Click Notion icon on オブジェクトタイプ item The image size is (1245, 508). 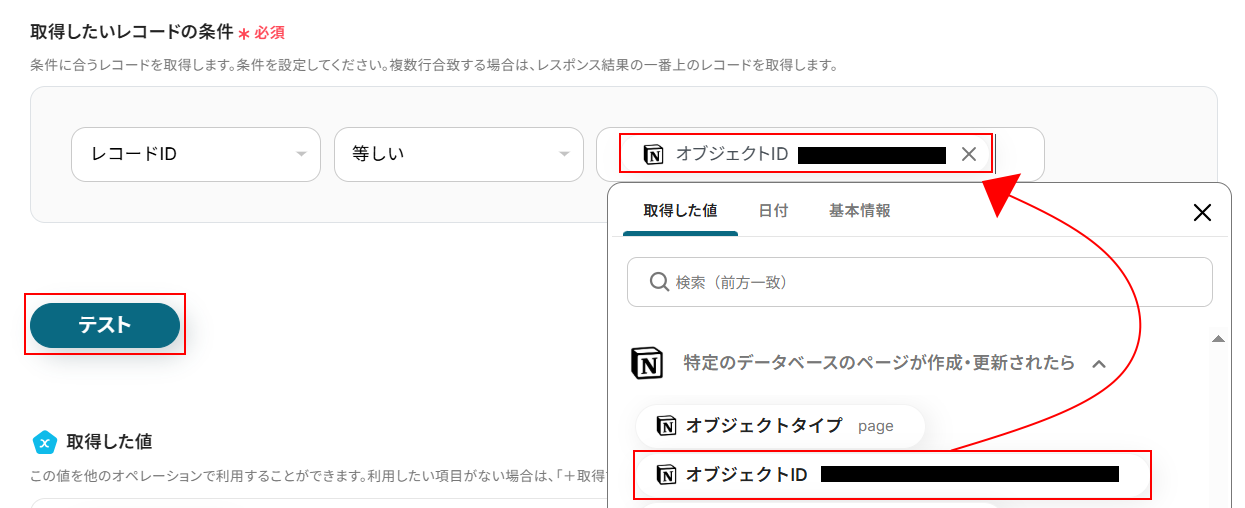point(666,426)
